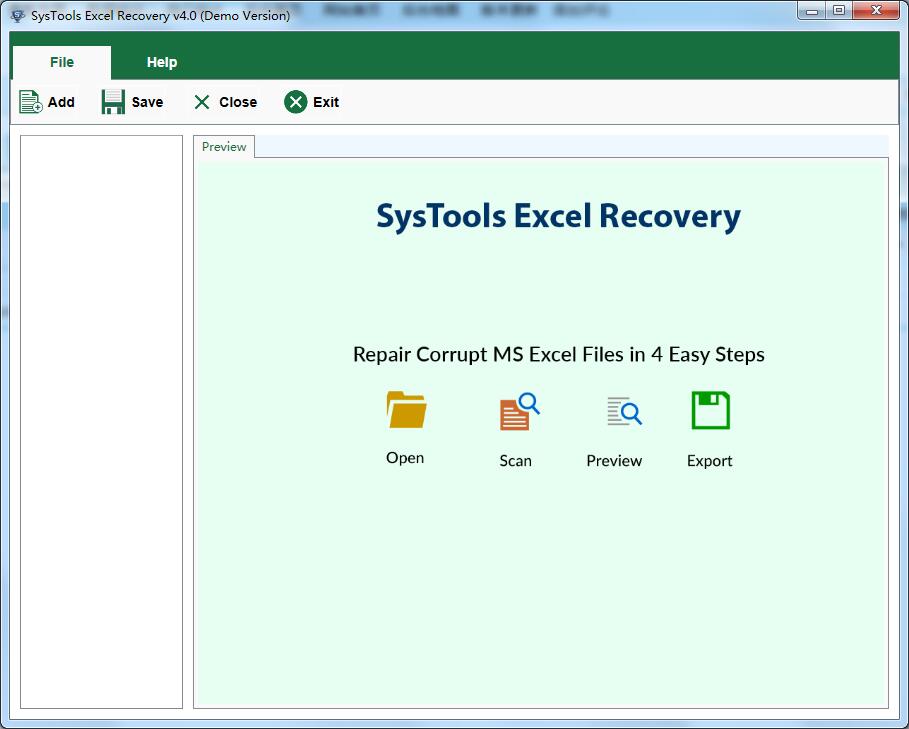Select the Preview panel tab
909x729 pixels.
click(224, 147)
